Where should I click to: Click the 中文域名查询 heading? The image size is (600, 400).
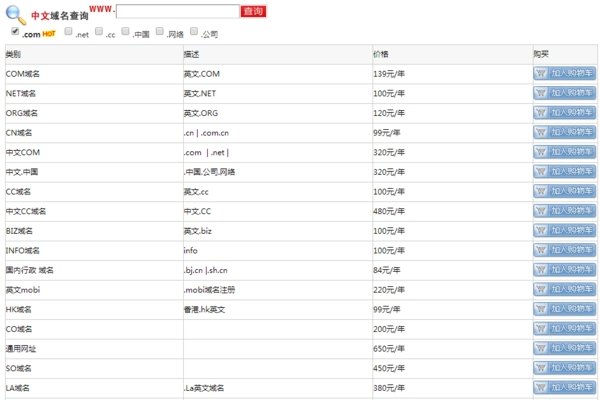click(x=60, y=16)
